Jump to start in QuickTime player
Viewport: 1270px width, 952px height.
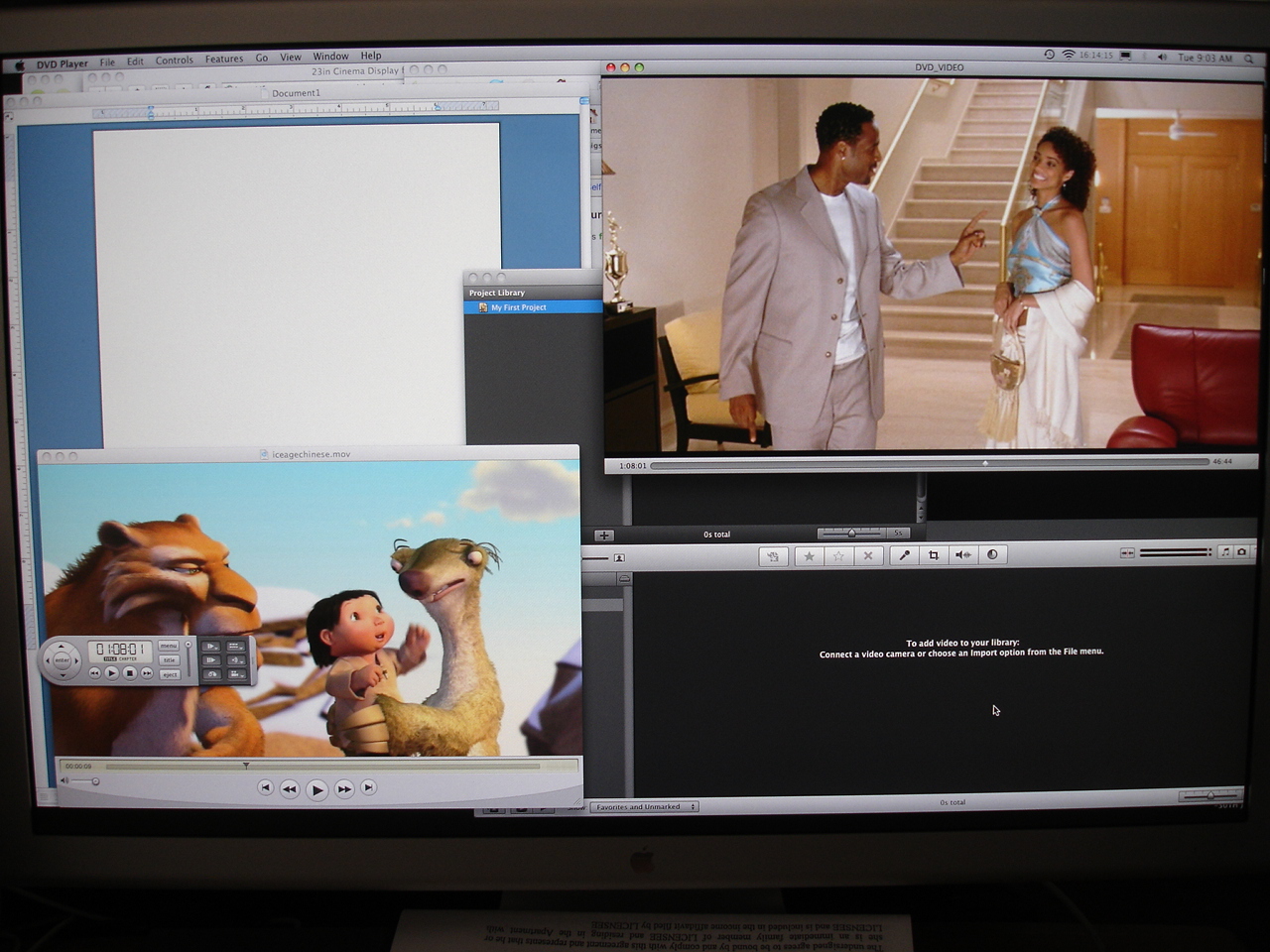click(x=265, y=787)
